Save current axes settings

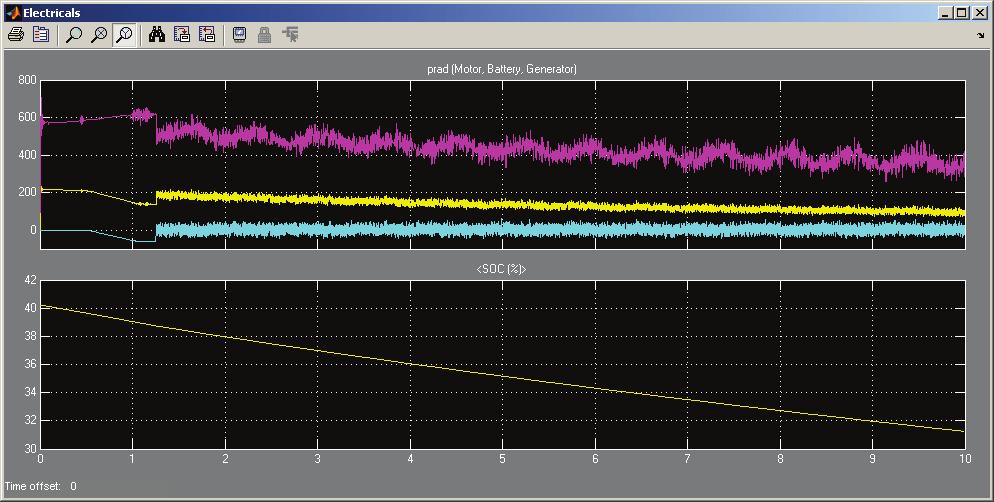coord(182,35)
